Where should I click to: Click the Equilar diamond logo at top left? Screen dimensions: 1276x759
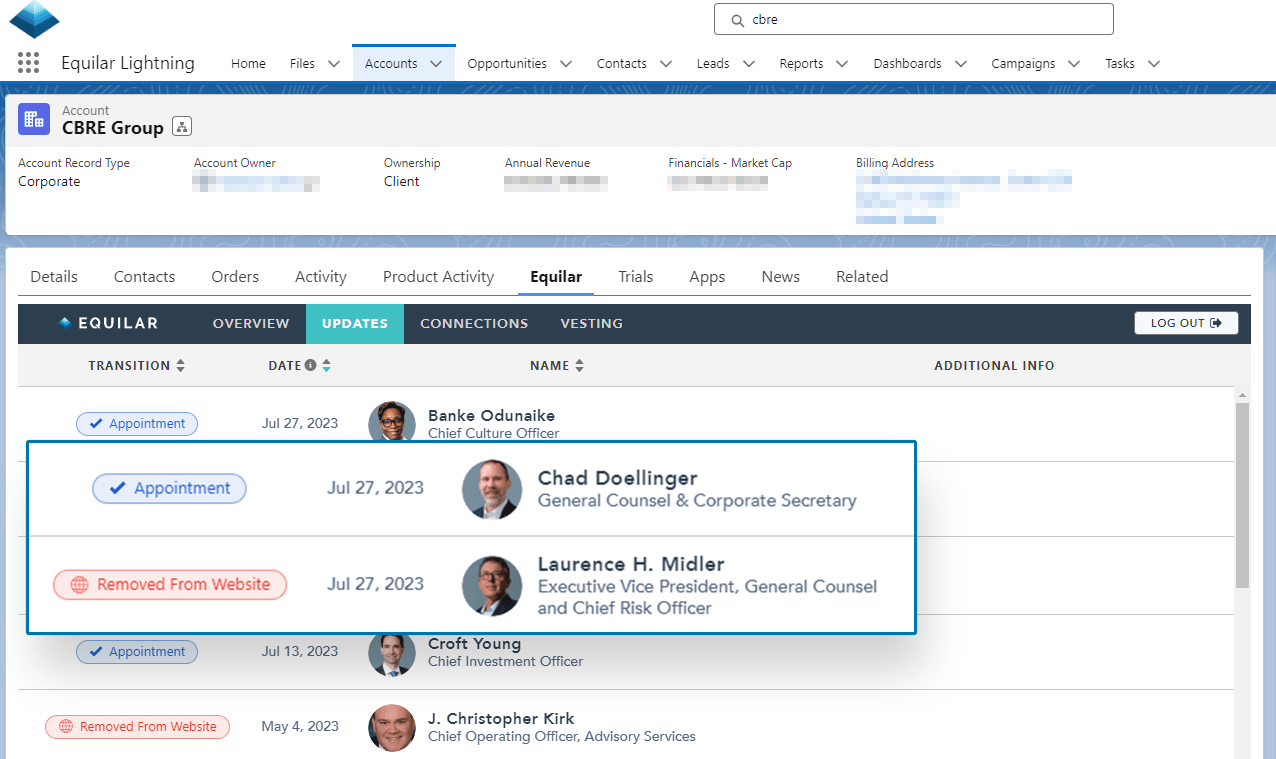(x=34, y=19)
